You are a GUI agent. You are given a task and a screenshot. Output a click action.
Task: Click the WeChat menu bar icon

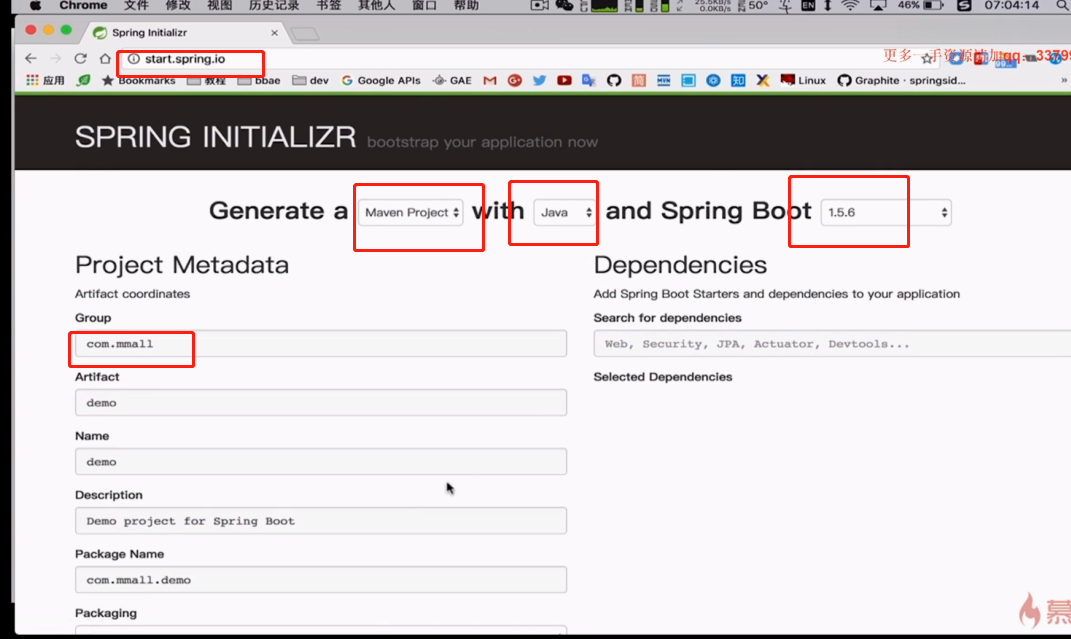point(564,5)
